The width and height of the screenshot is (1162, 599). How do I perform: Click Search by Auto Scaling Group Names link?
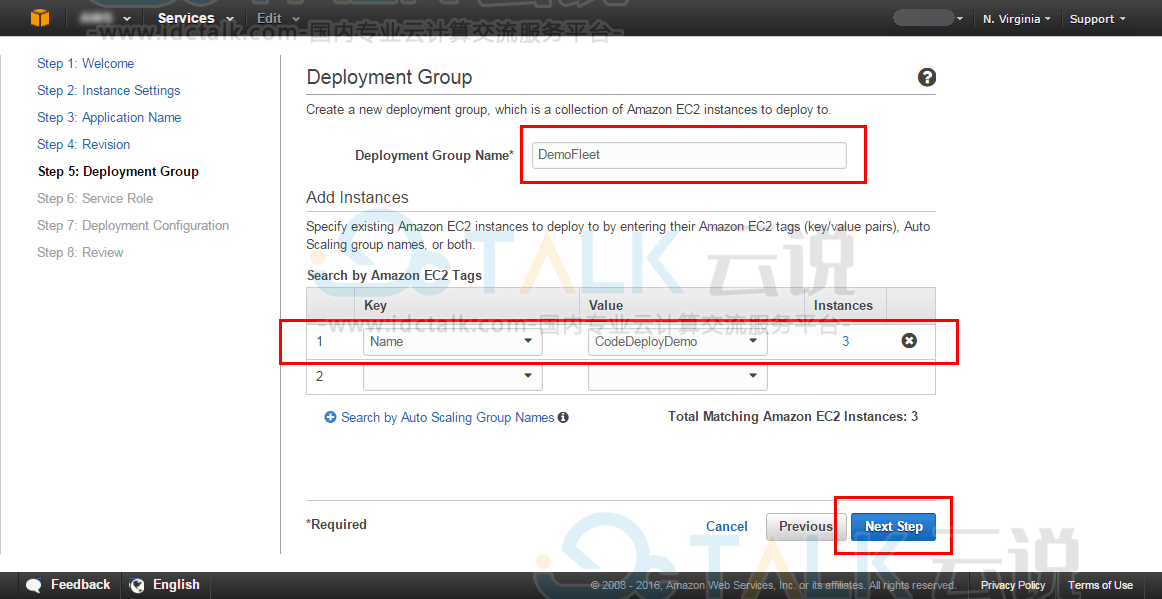448,417
